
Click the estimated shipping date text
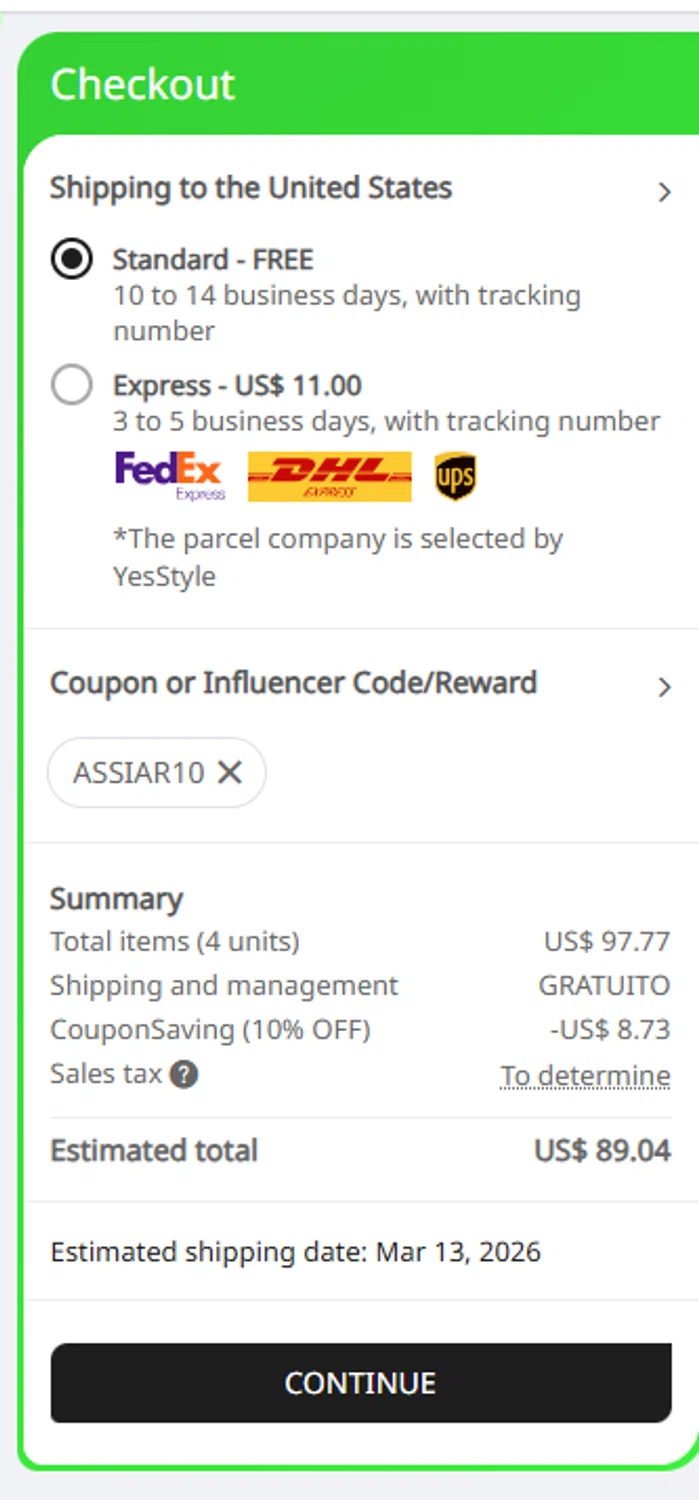(295, 1252)
